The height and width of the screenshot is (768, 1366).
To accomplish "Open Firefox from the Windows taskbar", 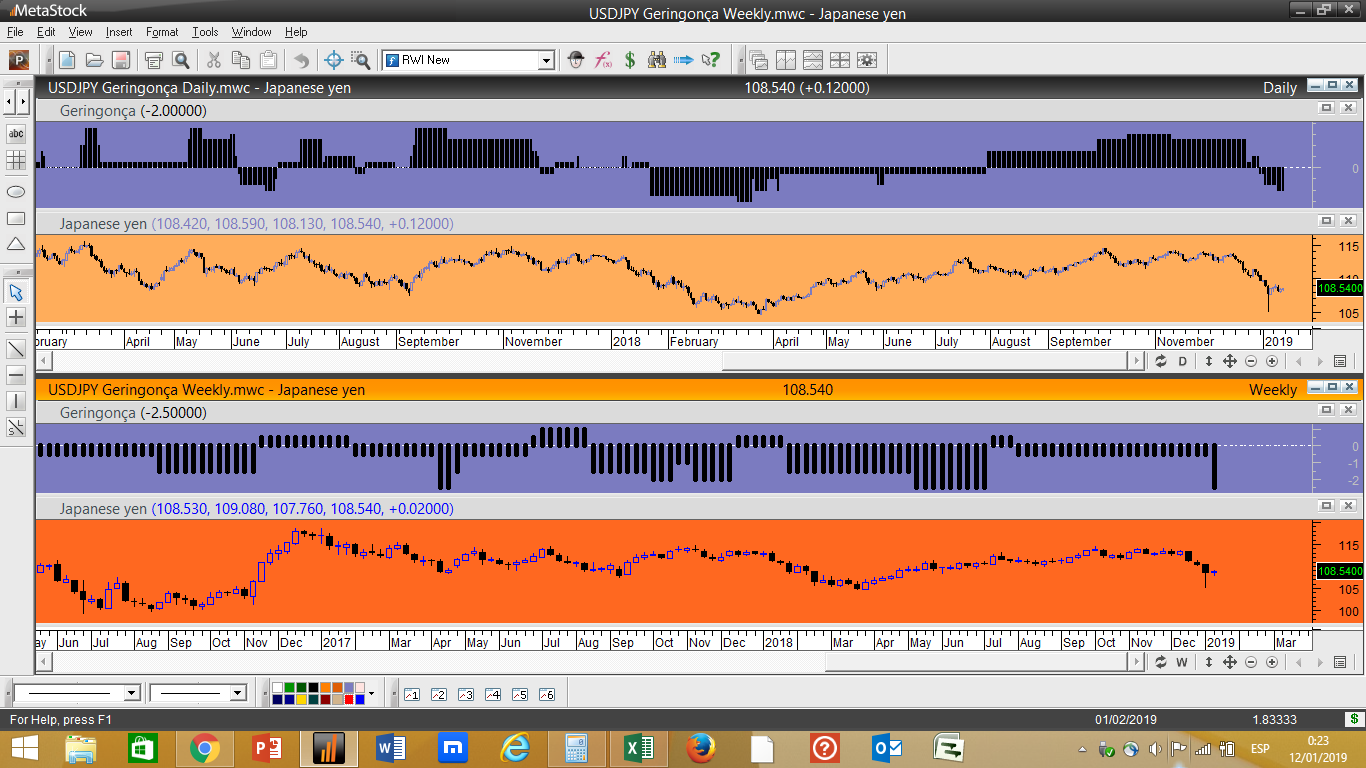I will 701,748.
